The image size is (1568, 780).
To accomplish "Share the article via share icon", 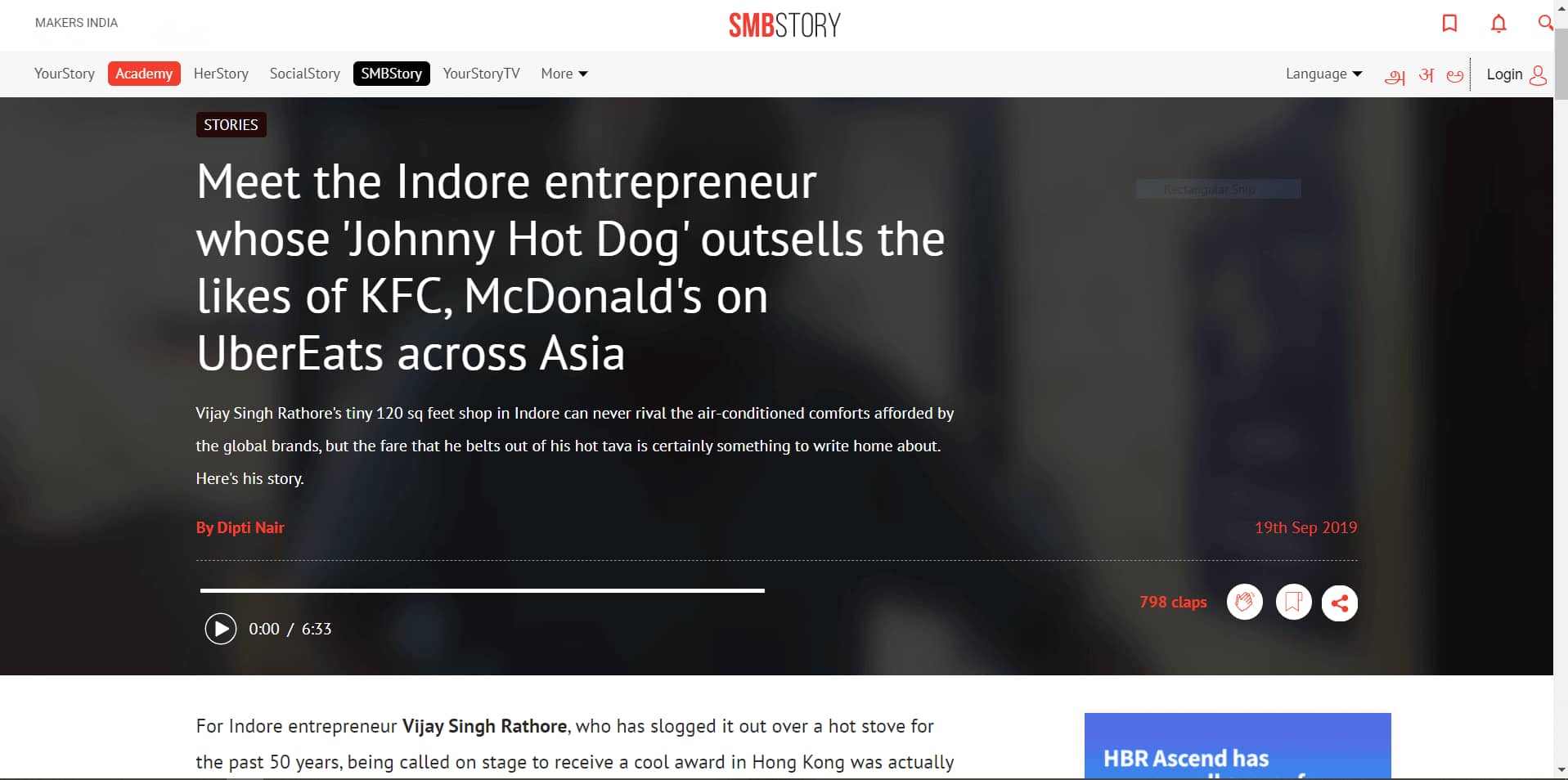I will click(x=1340, y=603).
